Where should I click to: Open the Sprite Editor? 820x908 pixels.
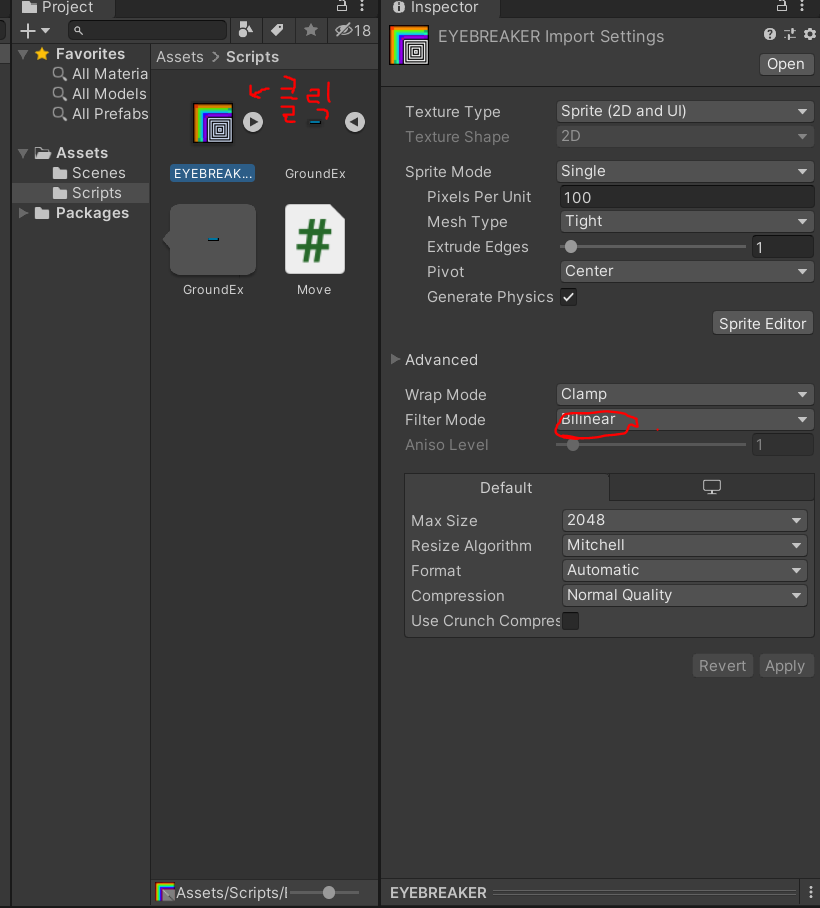coord(763,324)
